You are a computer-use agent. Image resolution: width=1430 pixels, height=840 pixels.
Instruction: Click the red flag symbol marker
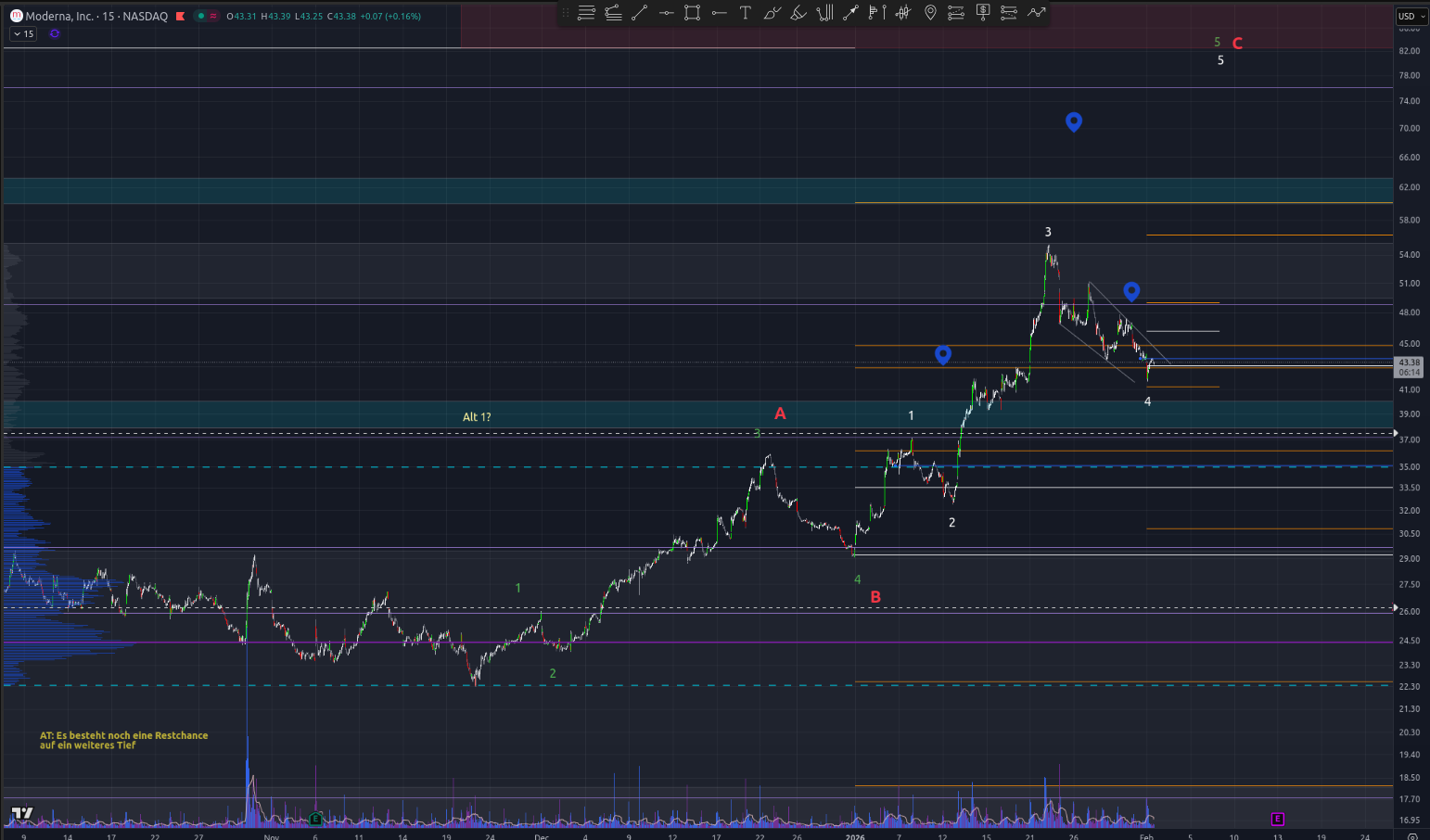pyautogui.click(x=180, y=16)
